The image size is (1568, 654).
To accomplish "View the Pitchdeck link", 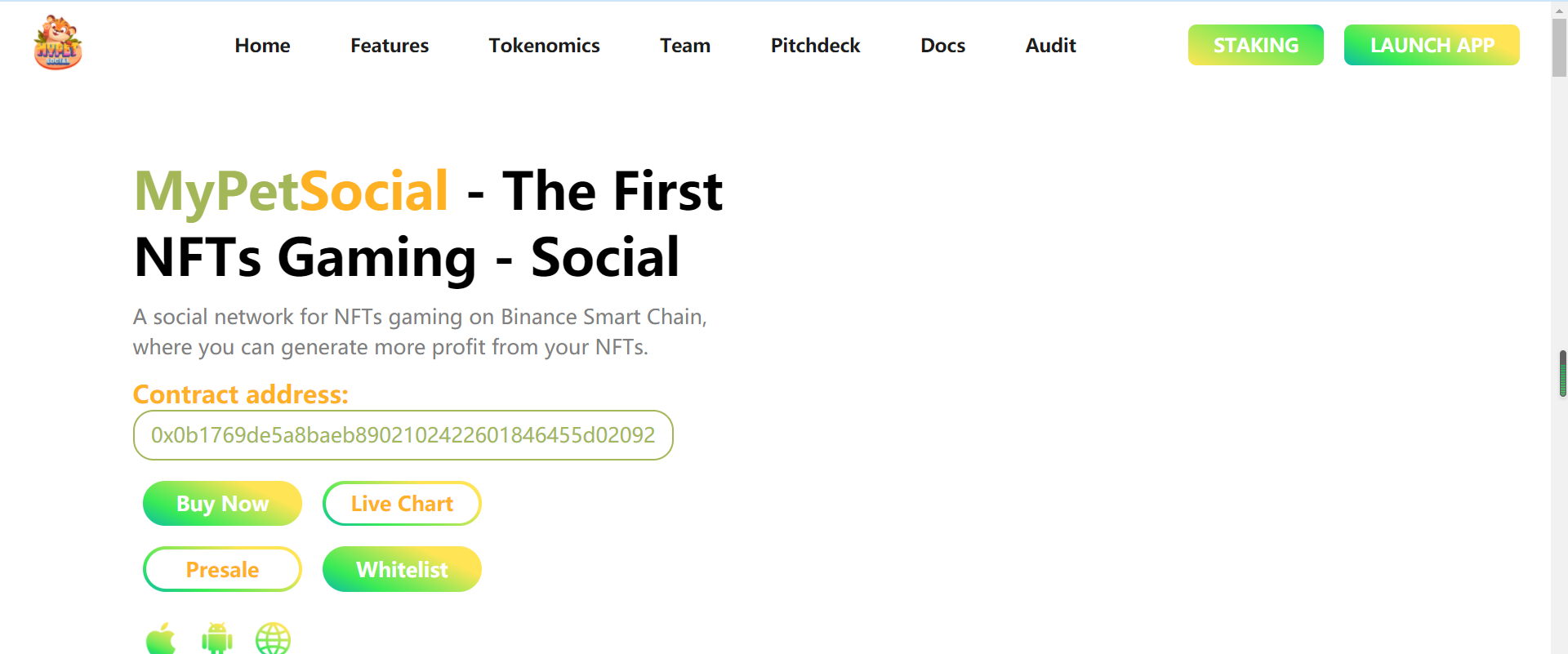I will (815, 46).
